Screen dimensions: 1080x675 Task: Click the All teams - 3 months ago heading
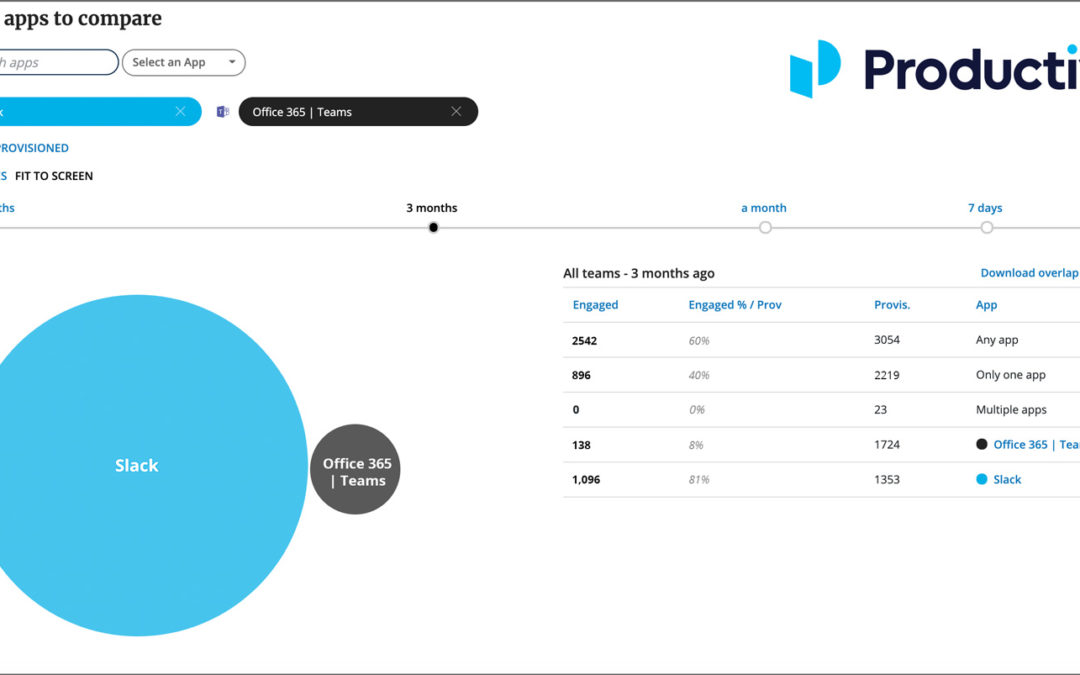638,273
